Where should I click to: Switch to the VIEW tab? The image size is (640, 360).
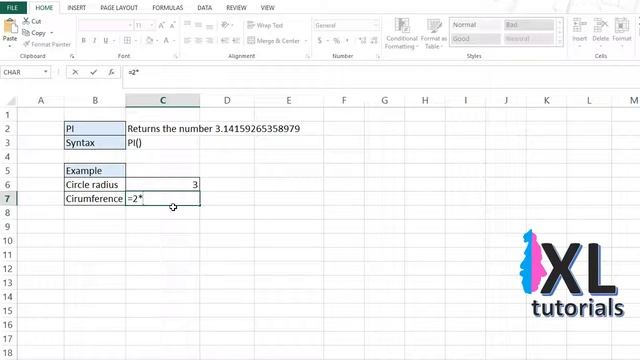point(268,7)
